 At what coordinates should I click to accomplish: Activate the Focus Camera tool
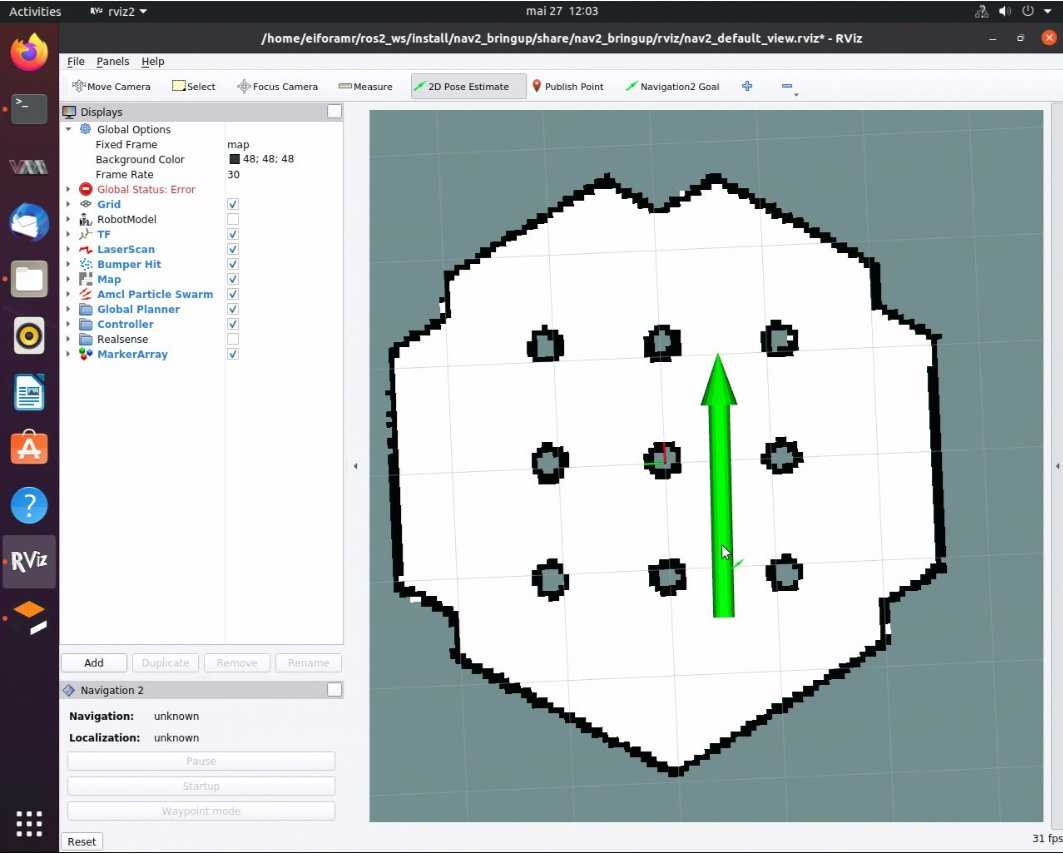[x=277, y=86]
